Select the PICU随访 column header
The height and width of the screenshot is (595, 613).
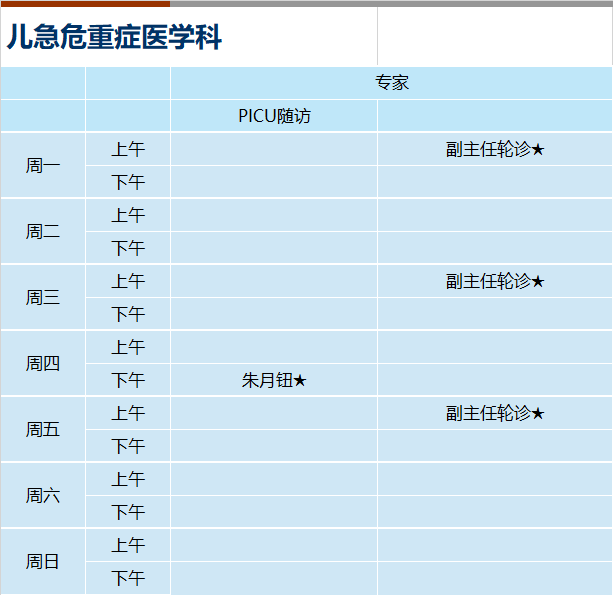[x=274, y=116]
